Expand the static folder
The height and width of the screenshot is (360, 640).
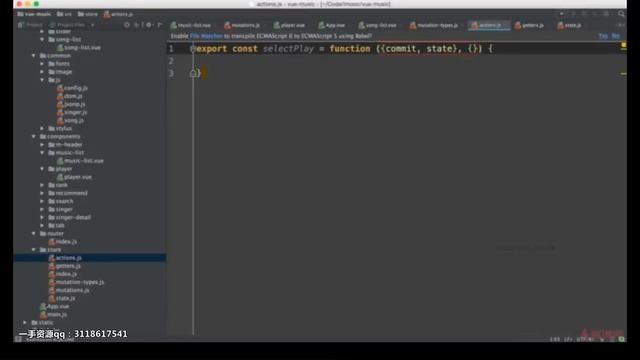[x=25, y=322]
